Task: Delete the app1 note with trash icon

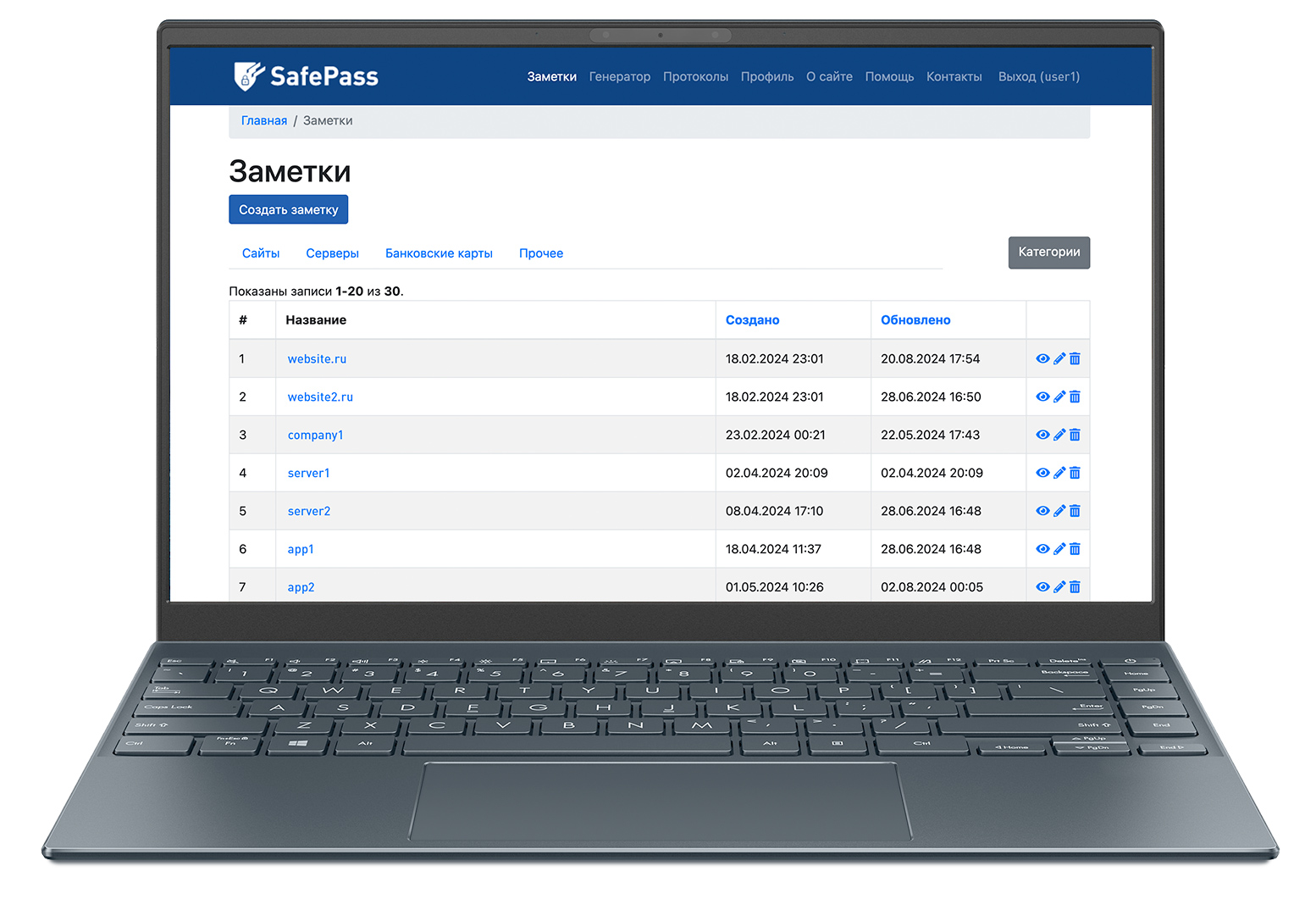Action: coord(1075,550)
